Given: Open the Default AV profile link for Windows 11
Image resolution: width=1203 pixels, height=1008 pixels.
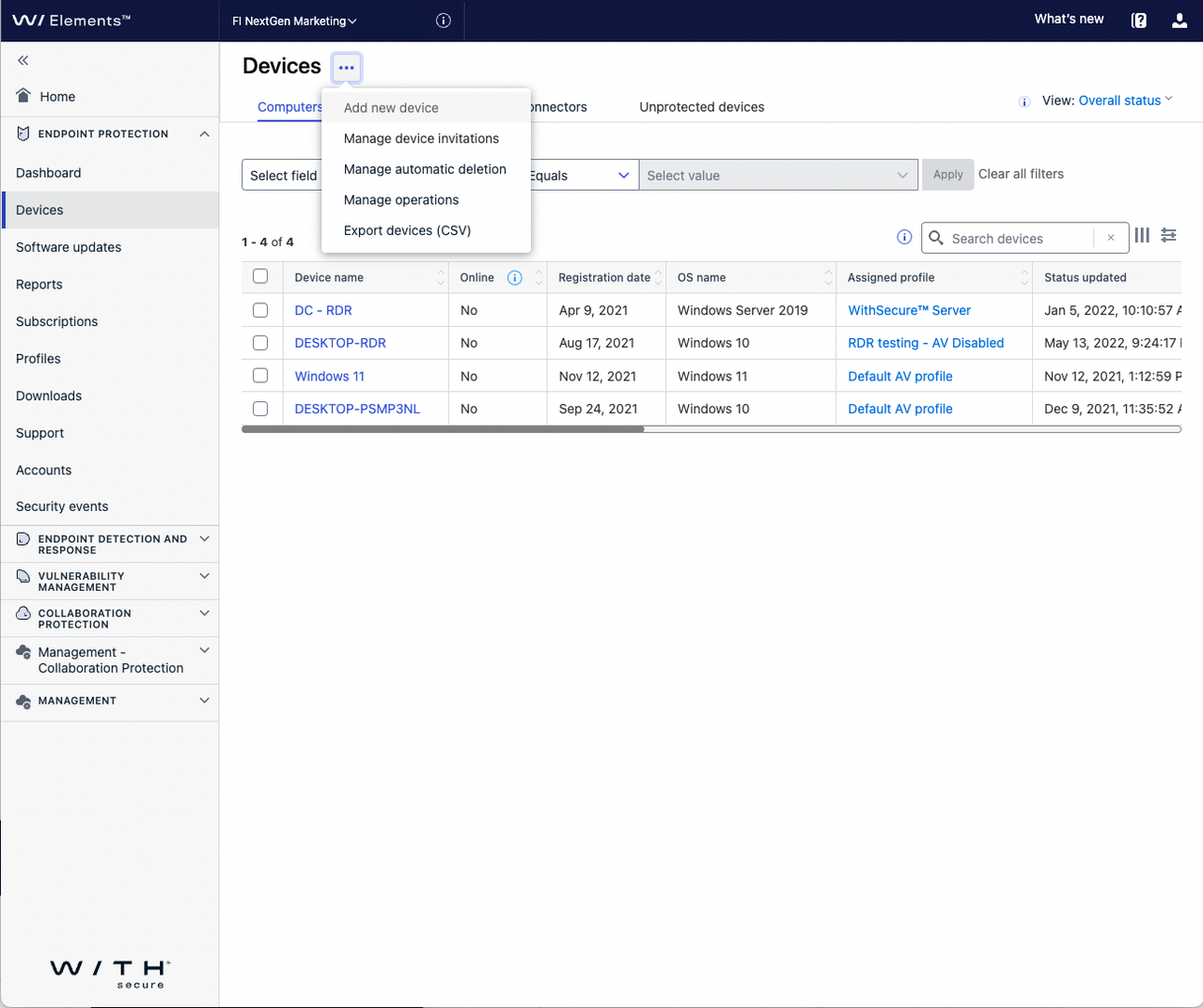Looking at the screenshot, I should click(x=900, y=376).
